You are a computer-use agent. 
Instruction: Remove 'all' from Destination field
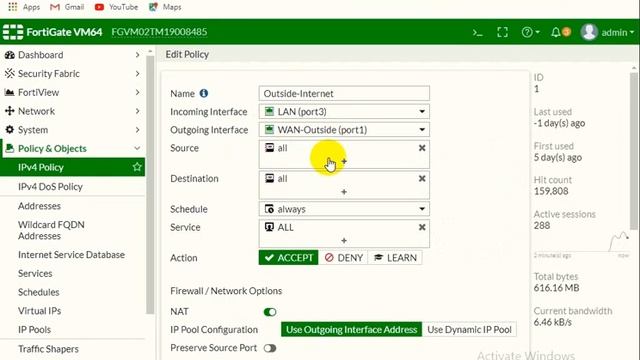(422, 178)
